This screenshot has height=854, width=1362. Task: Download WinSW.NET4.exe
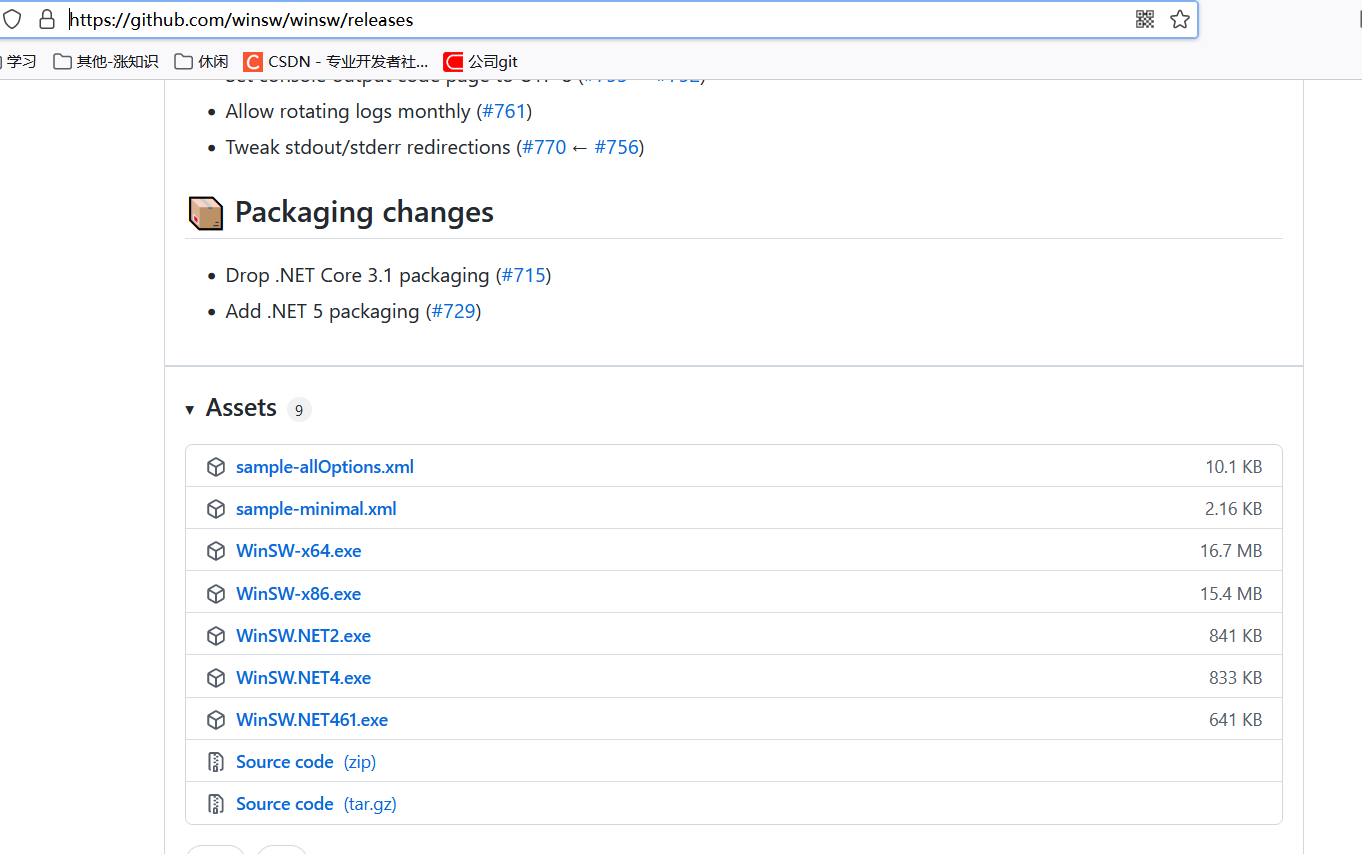pos(303,678)
